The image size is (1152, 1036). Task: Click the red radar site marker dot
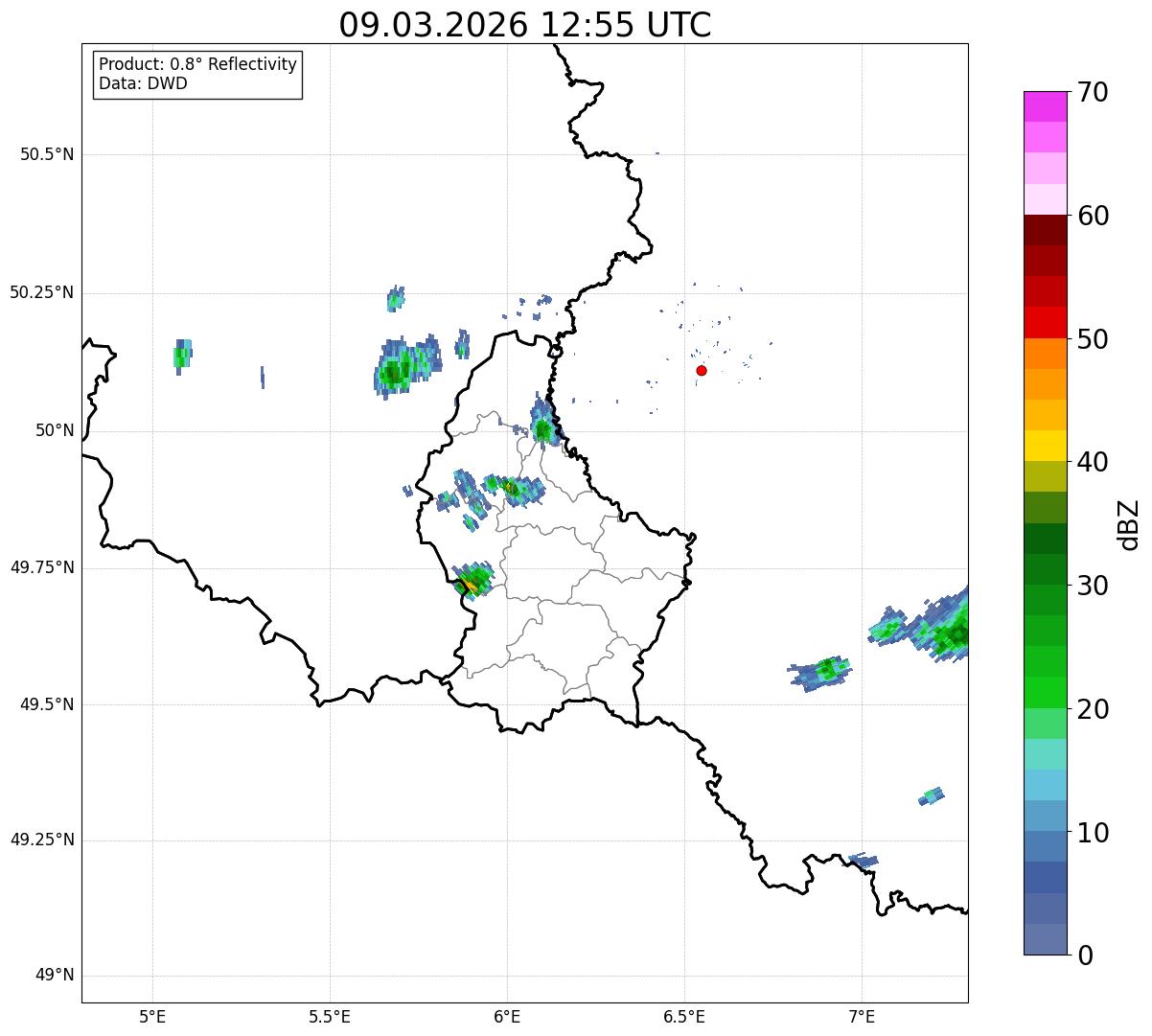coord(702,370)
